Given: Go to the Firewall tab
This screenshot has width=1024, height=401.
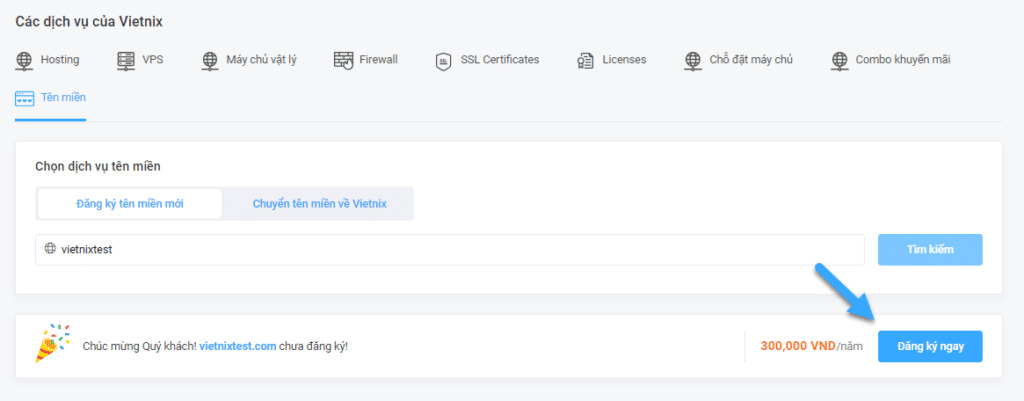Looking at the screenshot, I should click(x=366, y=60).
